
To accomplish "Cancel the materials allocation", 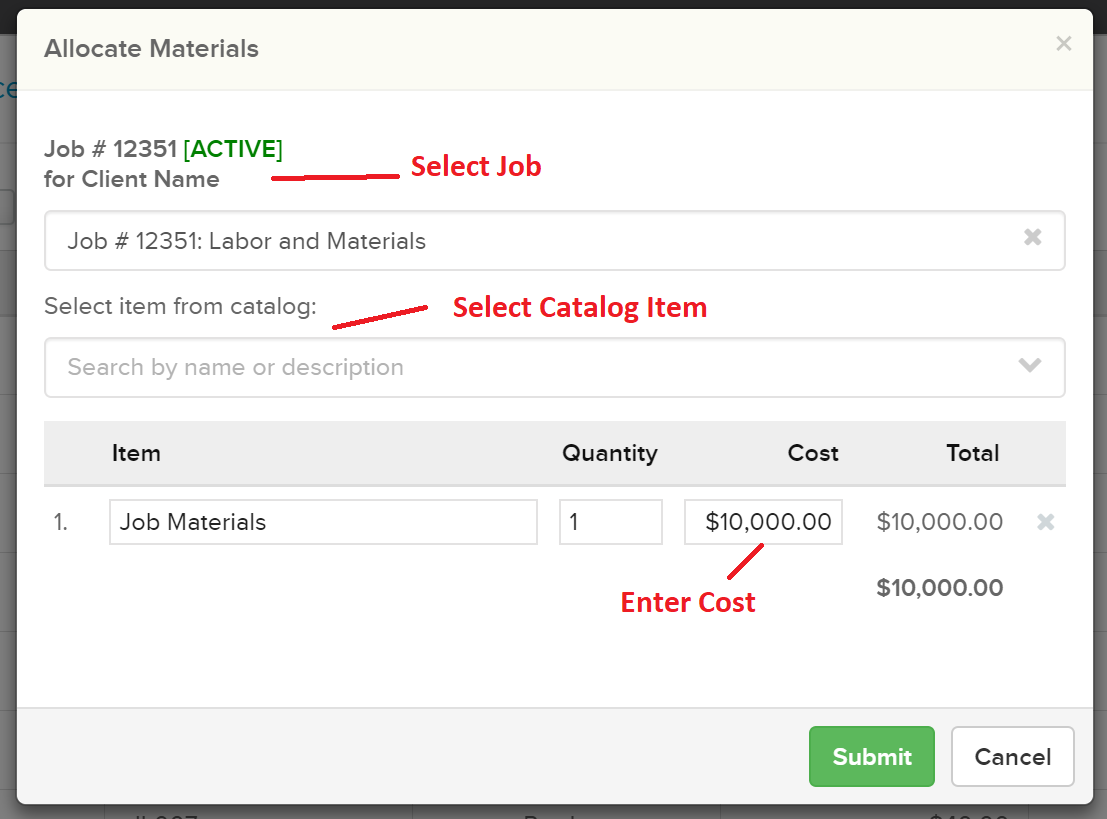I will click(x=1012, y=757).
